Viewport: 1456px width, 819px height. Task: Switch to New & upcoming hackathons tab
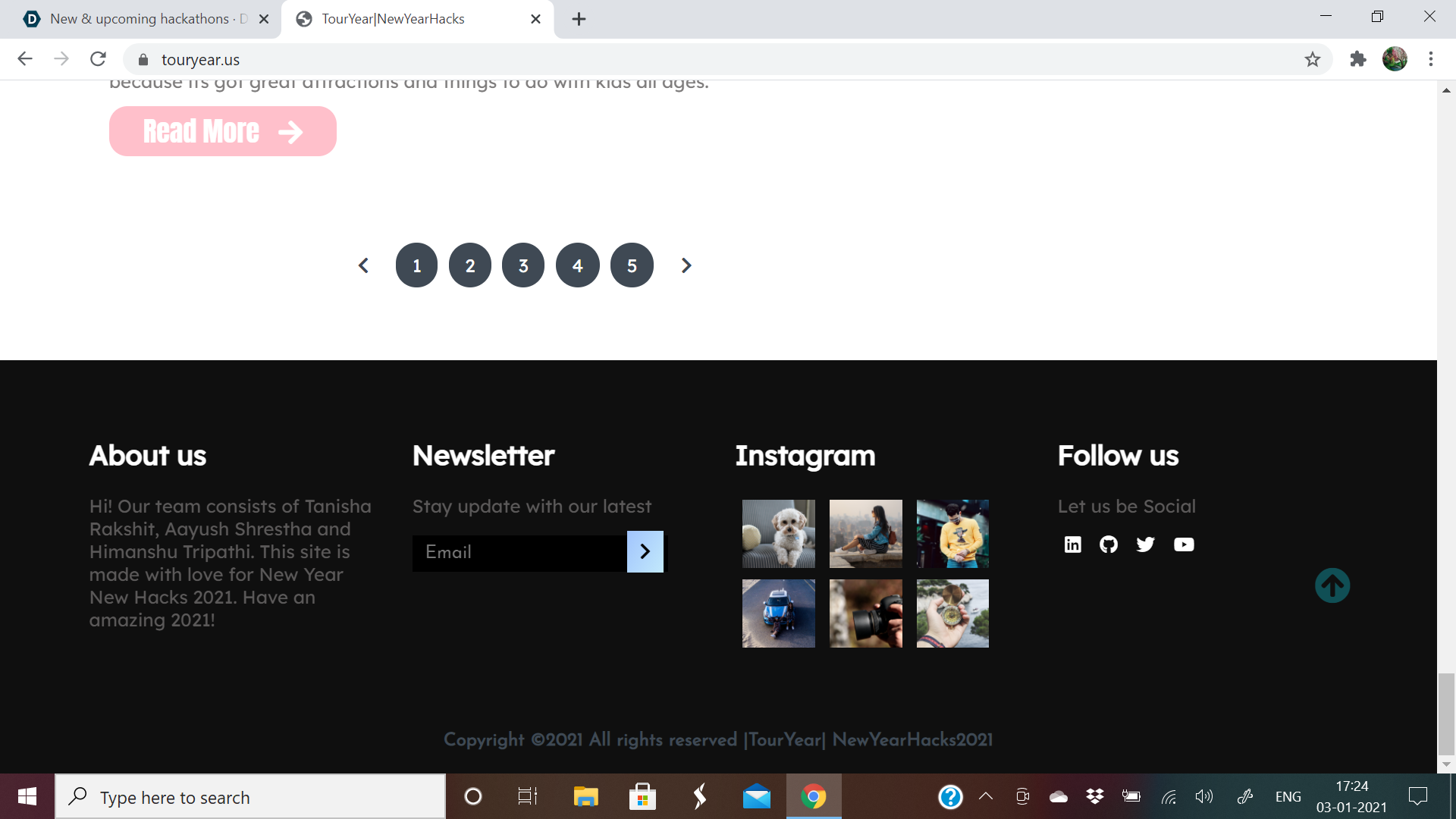tap(140, 19)
